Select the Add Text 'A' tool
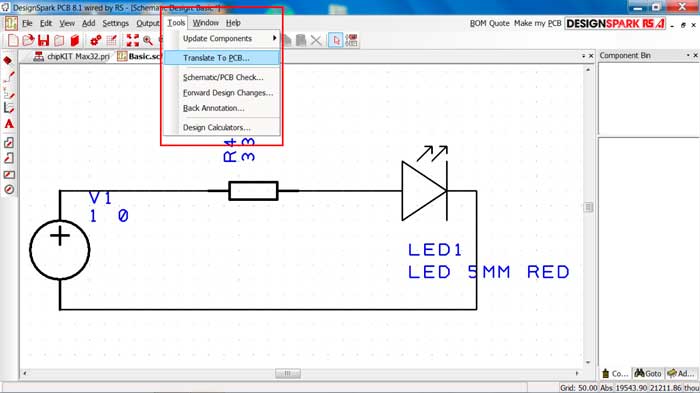 pyautogui.click(x=9, y=125)
